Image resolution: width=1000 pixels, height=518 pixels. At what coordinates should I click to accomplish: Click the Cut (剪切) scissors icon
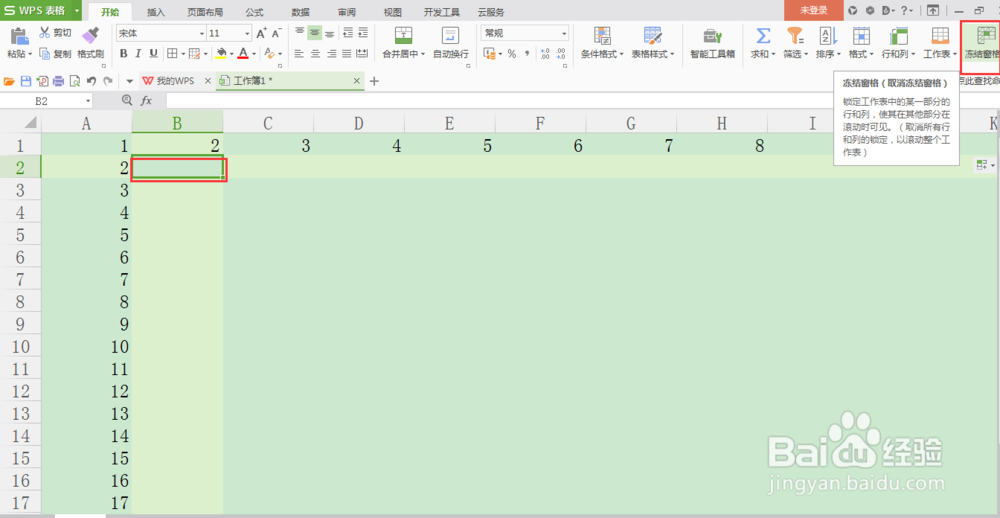45,33
